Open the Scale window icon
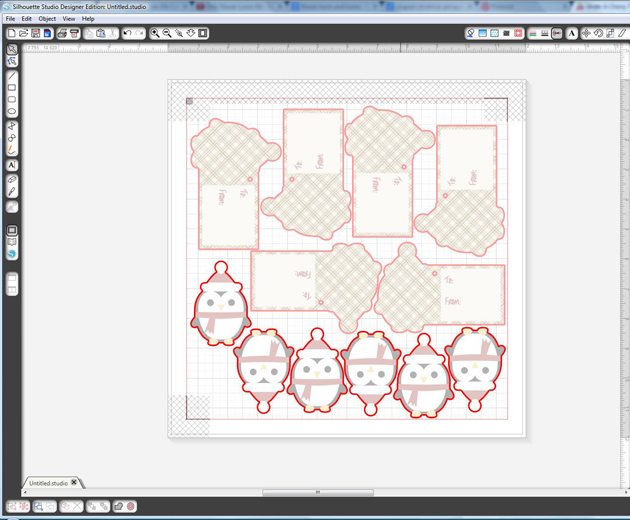The height and width of the screenshot is (520, 630). (610, 33)
